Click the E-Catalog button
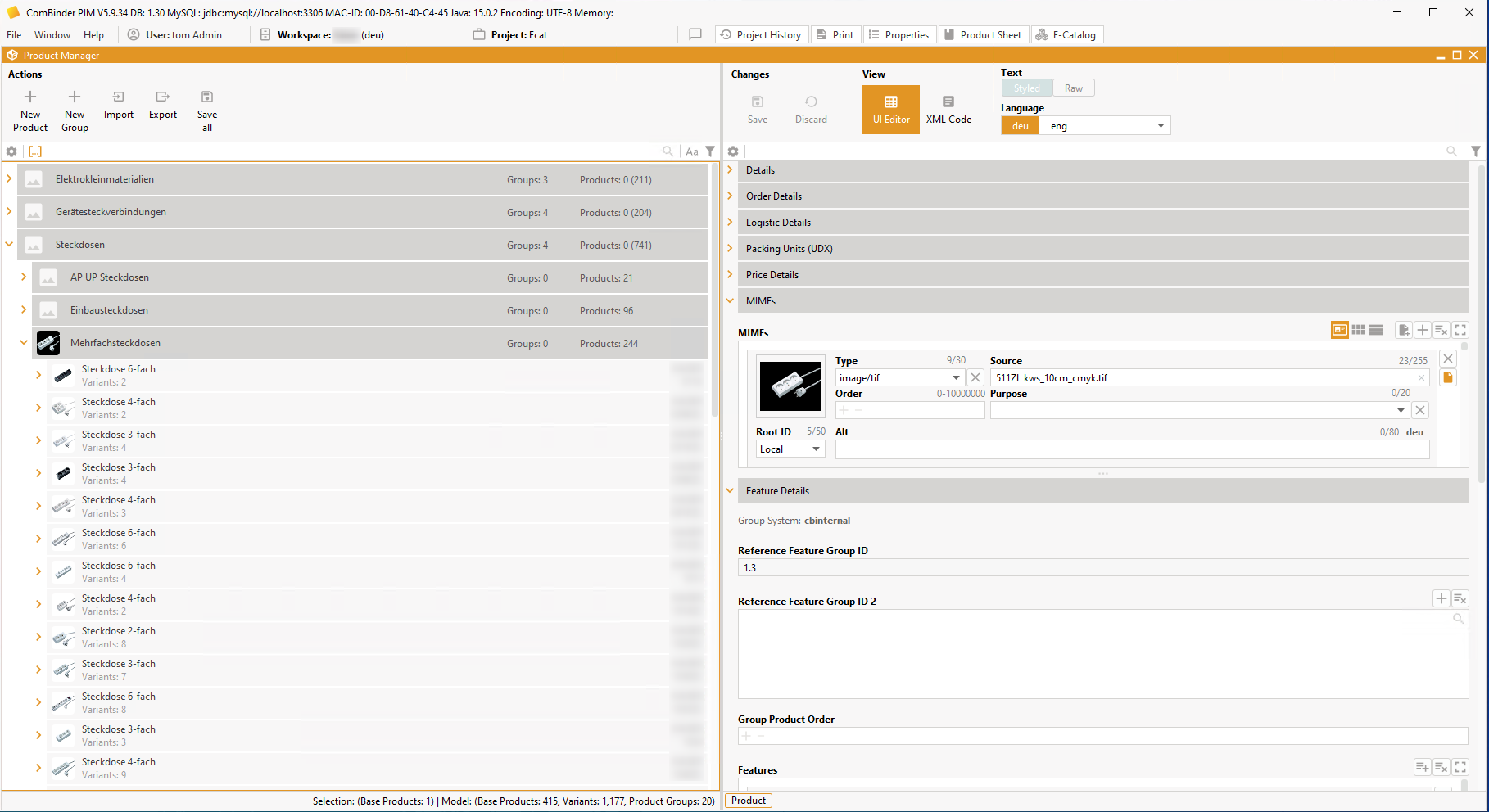 click(x=1066, y=35)
